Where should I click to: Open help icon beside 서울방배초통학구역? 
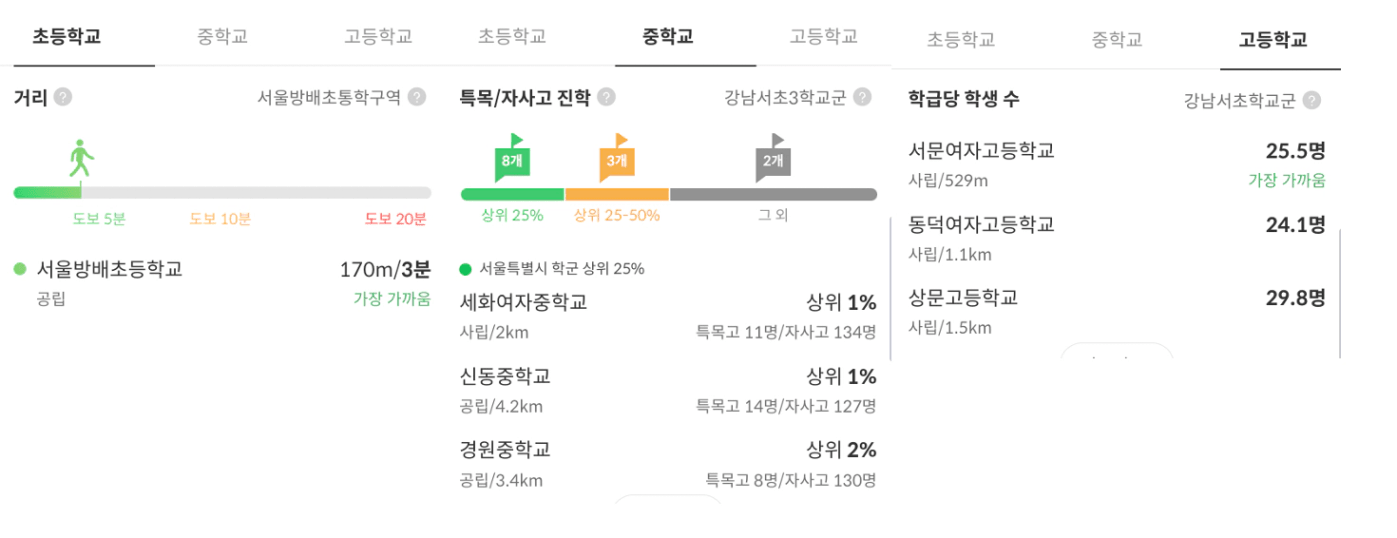click(417, 97)
